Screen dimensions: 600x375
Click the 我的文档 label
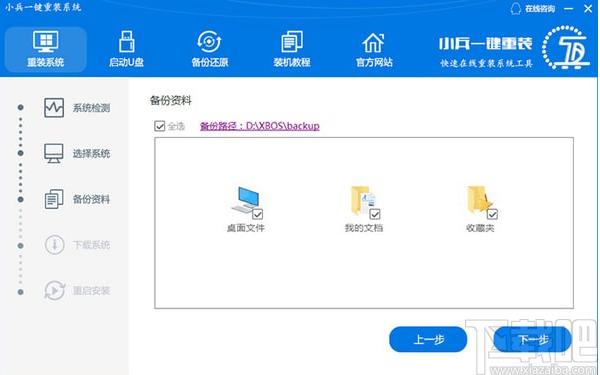(x=364, y=228)
